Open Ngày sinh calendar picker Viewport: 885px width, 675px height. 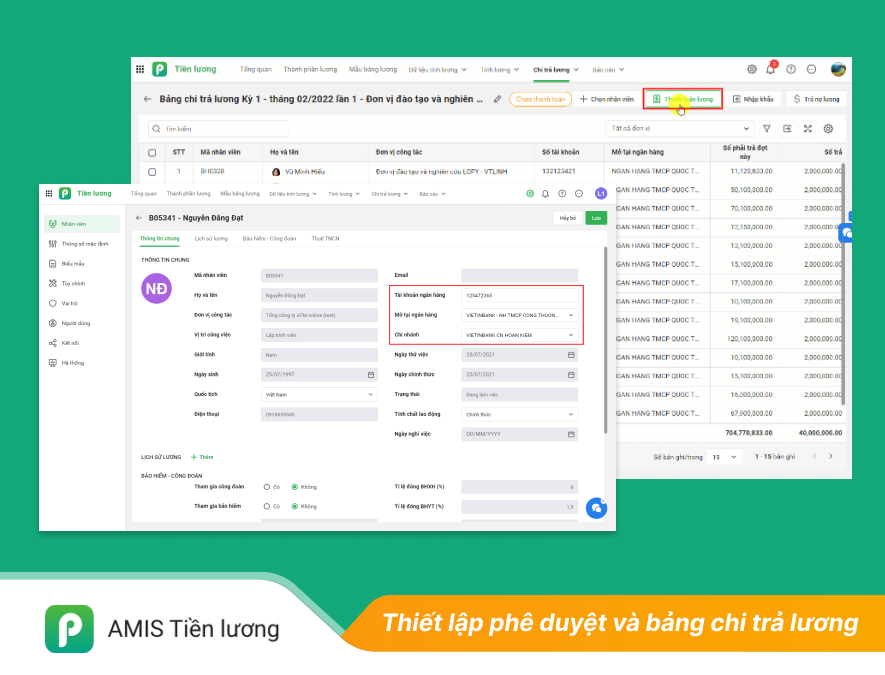371,375
